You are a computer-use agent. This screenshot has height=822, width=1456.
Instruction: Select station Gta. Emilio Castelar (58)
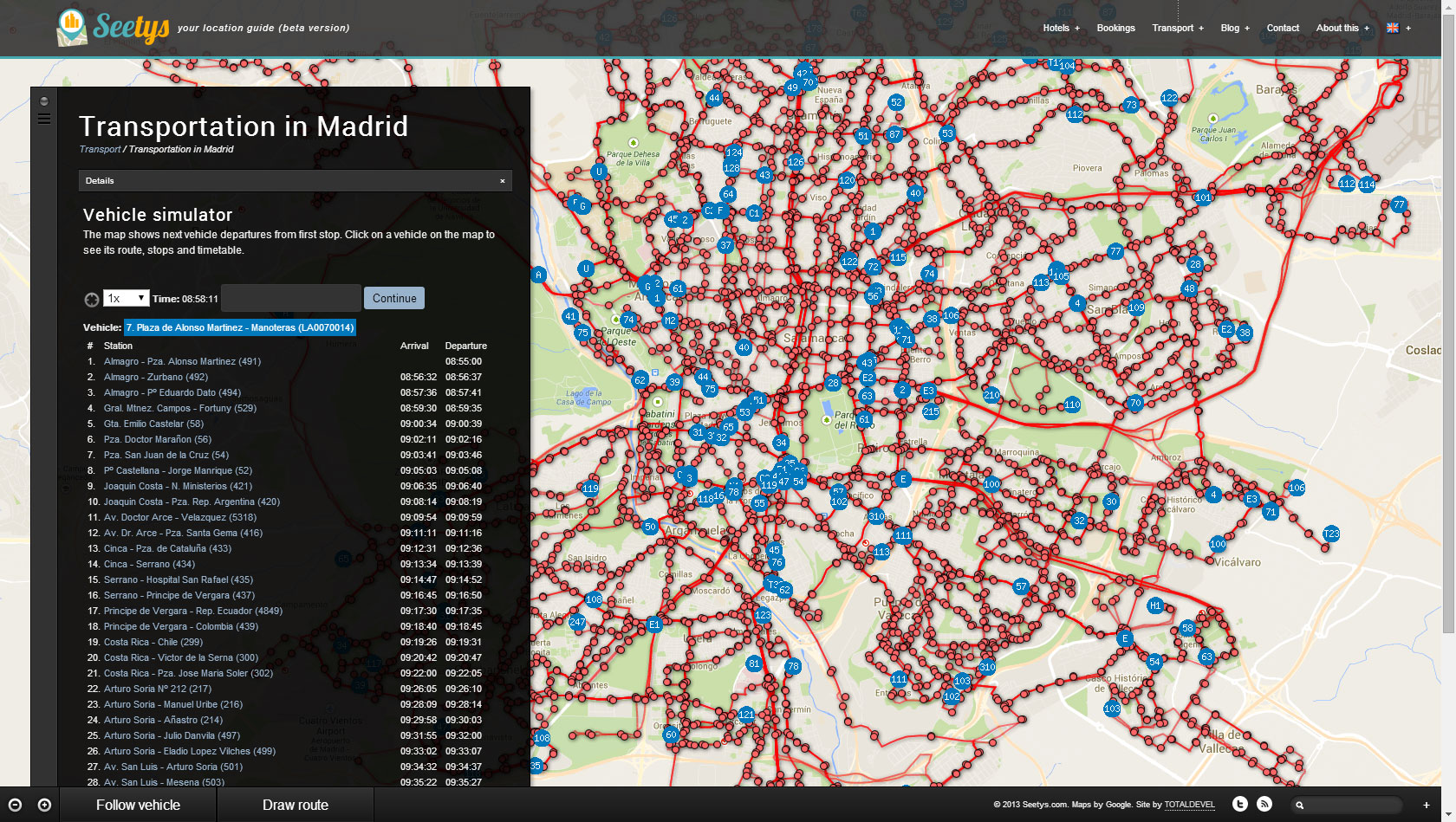[153, 424]
